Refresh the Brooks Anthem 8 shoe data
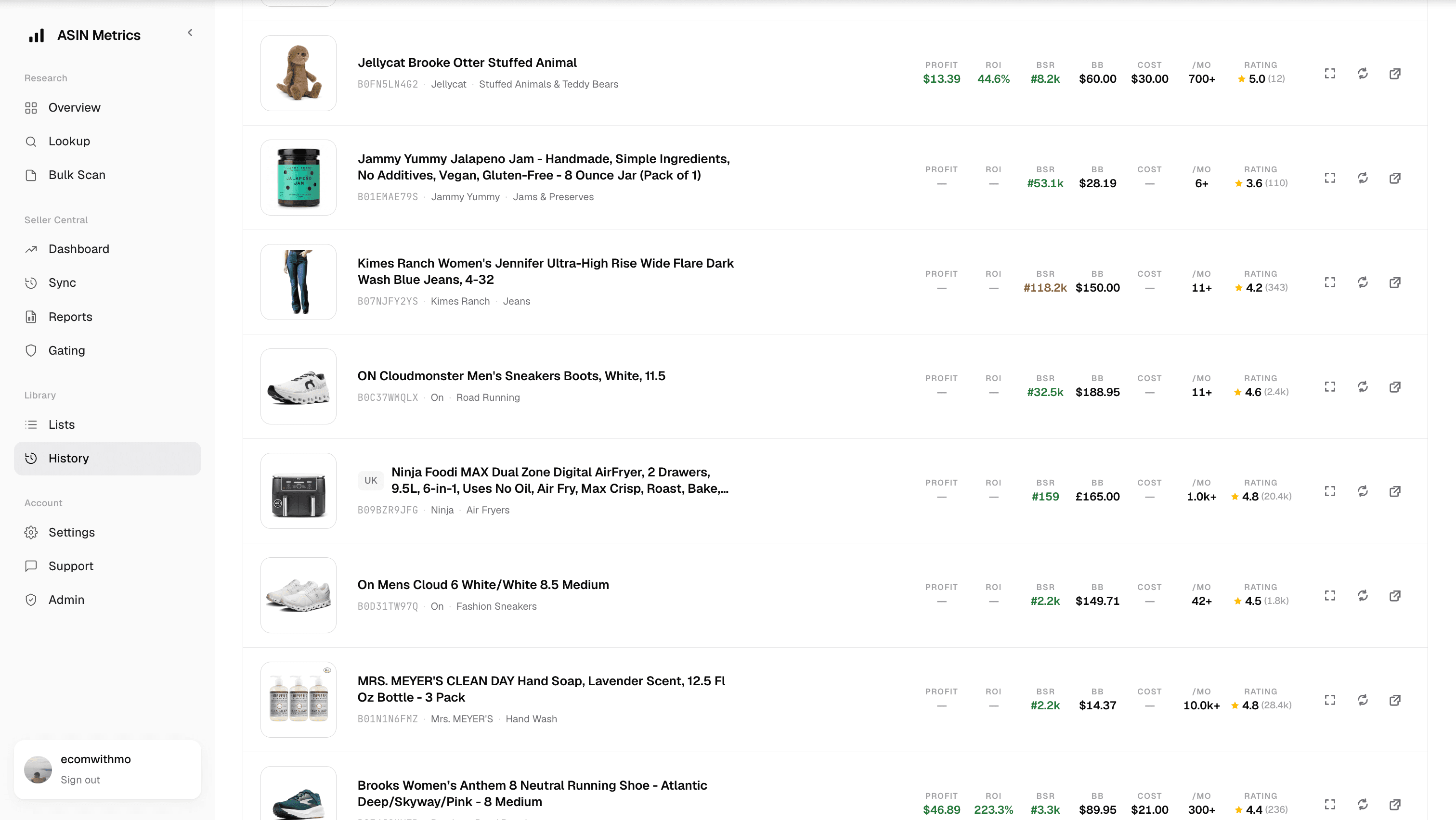1456x820 pixels. tap(1363, 804)
